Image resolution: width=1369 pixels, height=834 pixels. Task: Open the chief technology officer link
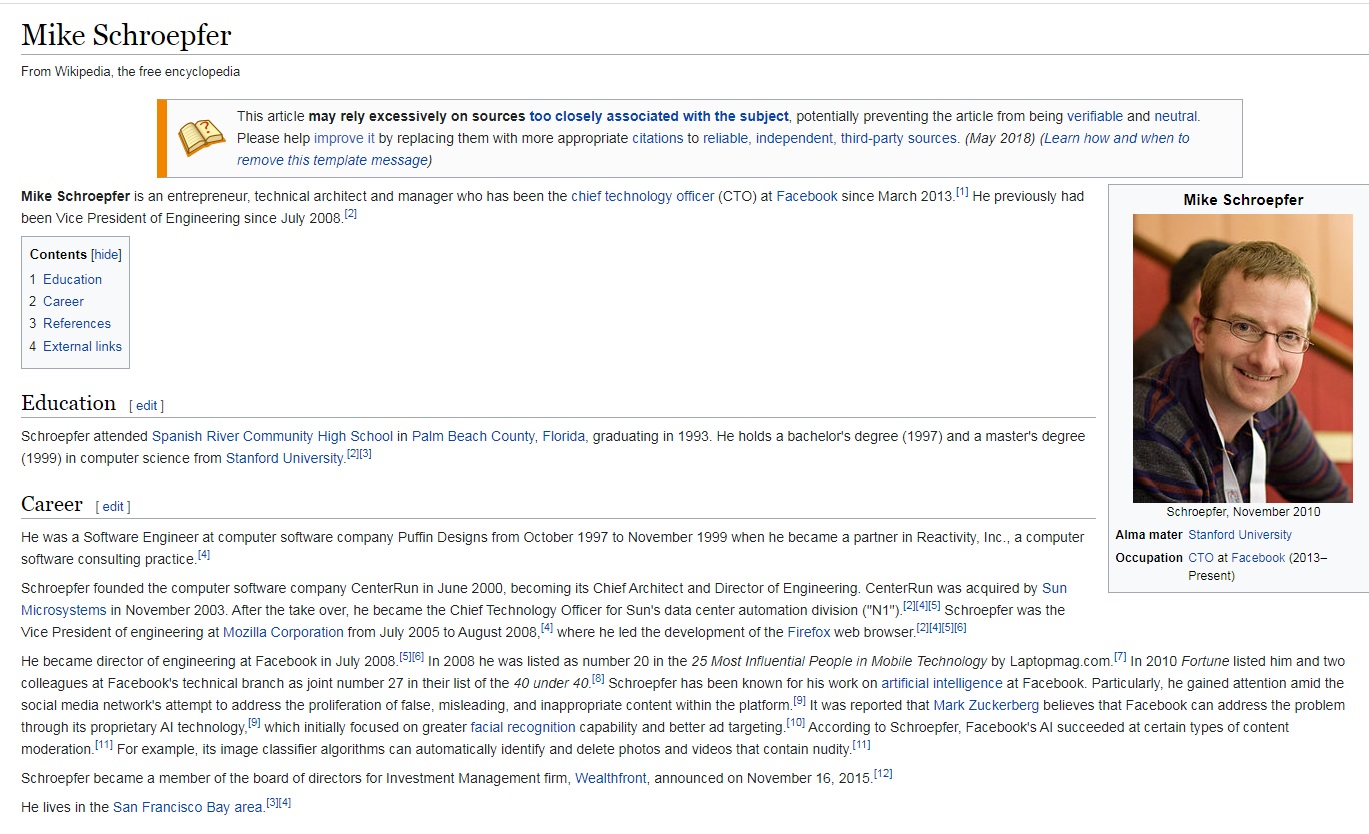[x=643, y=196]
